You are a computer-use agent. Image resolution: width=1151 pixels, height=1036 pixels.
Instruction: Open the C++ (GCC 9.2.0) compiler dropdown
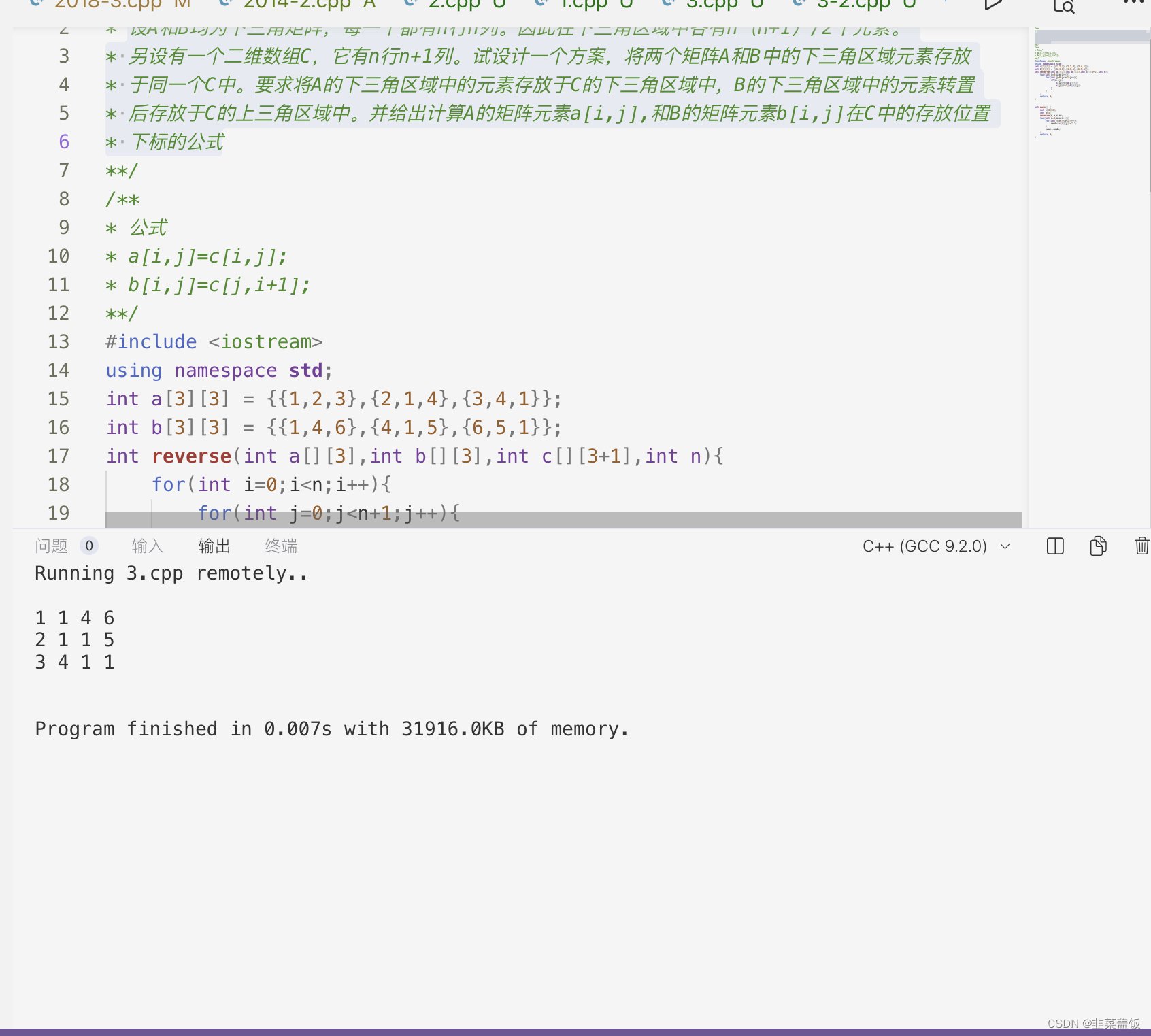click(936, 546)
